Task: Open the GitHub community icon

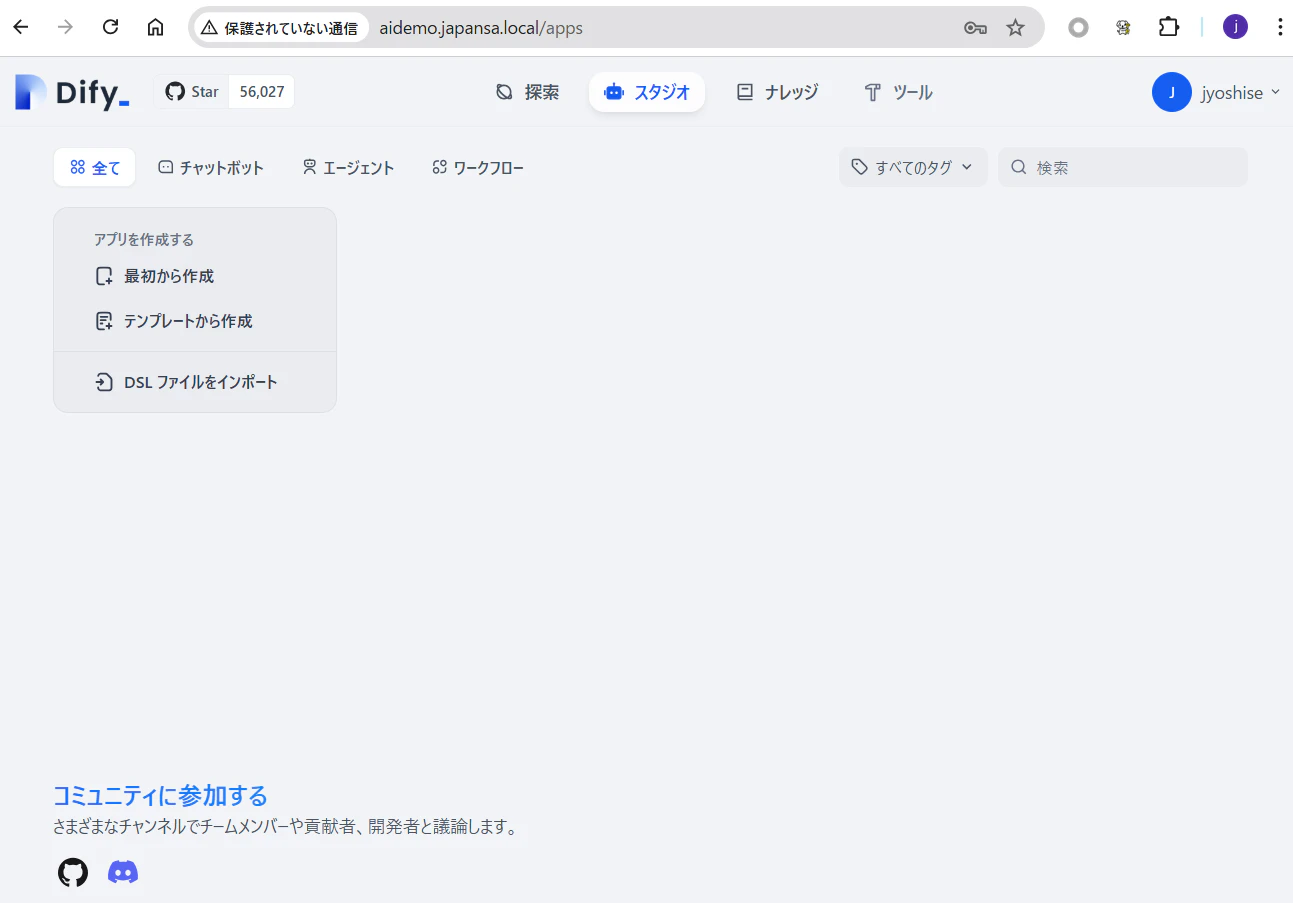Action: tap(73, 872)
